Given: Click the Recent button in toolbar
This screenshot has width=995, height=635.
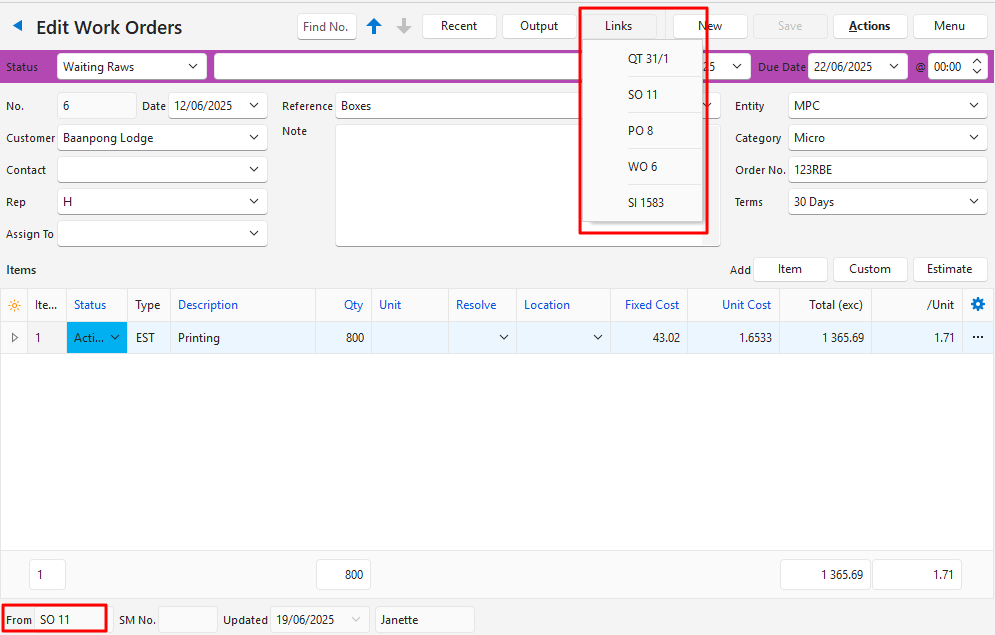Looking at the screenshot, I should click(x=459, y=26).
